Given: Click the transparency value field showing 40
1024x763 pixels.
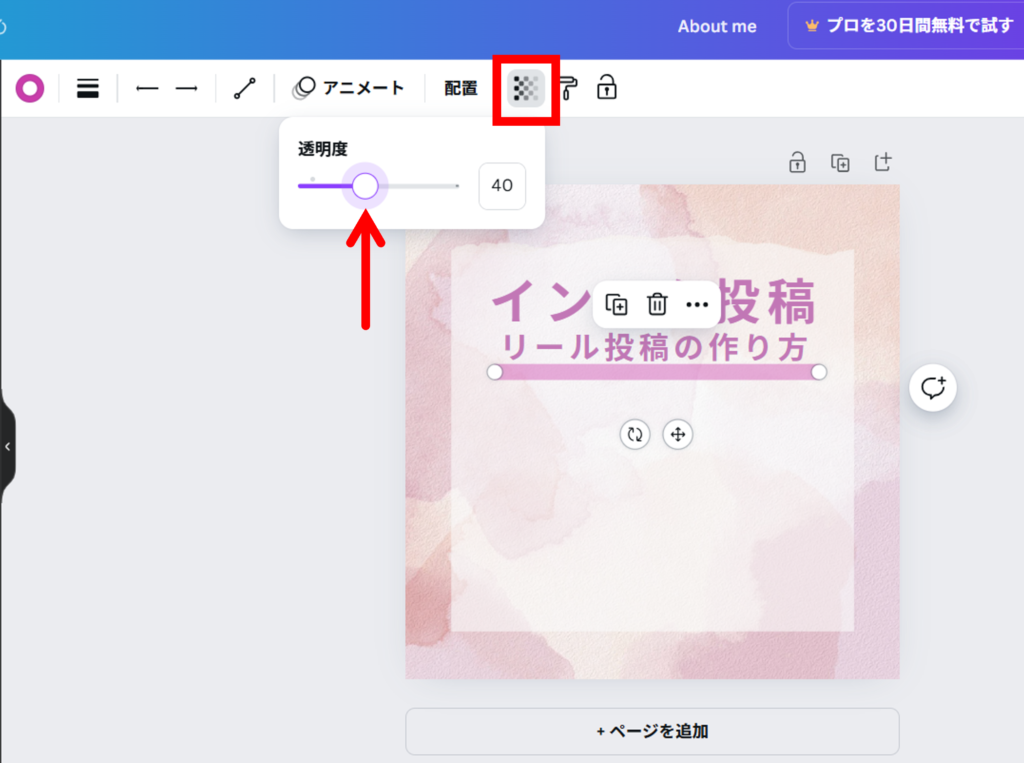Looking at the screenshot, I should 502,186.
